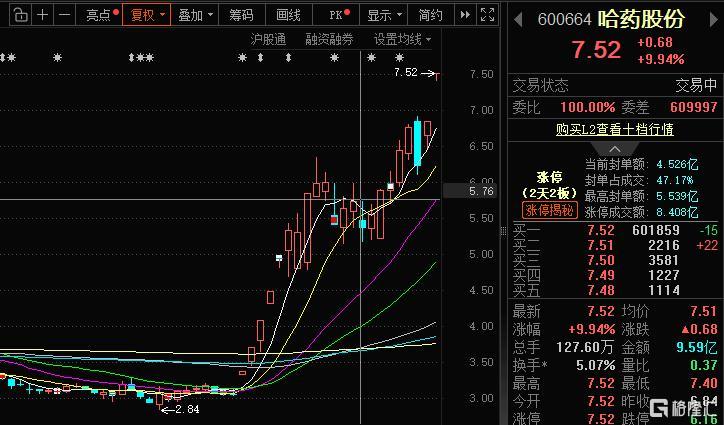
Task: Click the 购买L2查看十档行情 link
Action: tap(615, 129)
